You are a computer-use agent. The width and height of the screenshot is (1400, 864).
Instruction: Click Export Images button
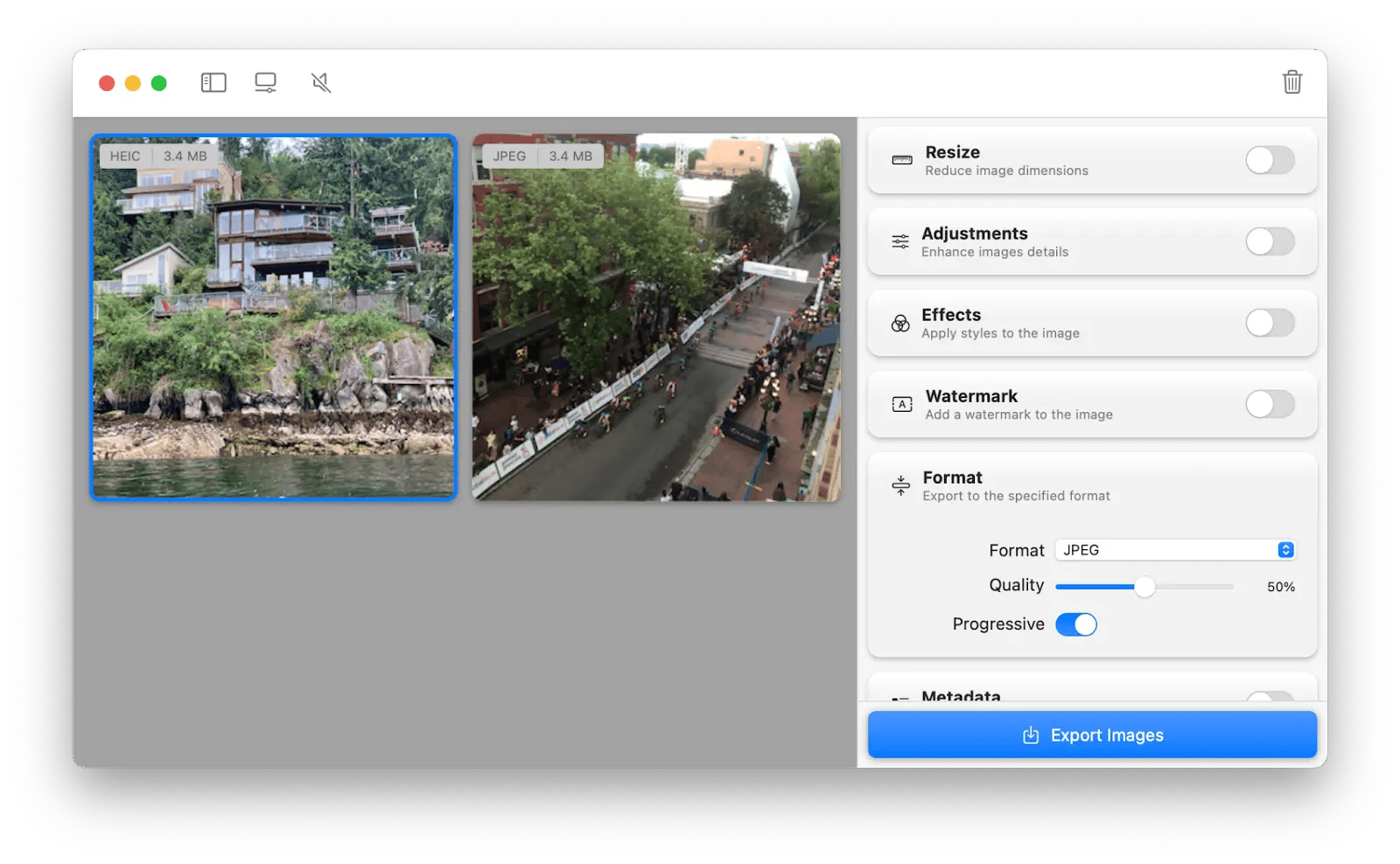pos(1092,735)
